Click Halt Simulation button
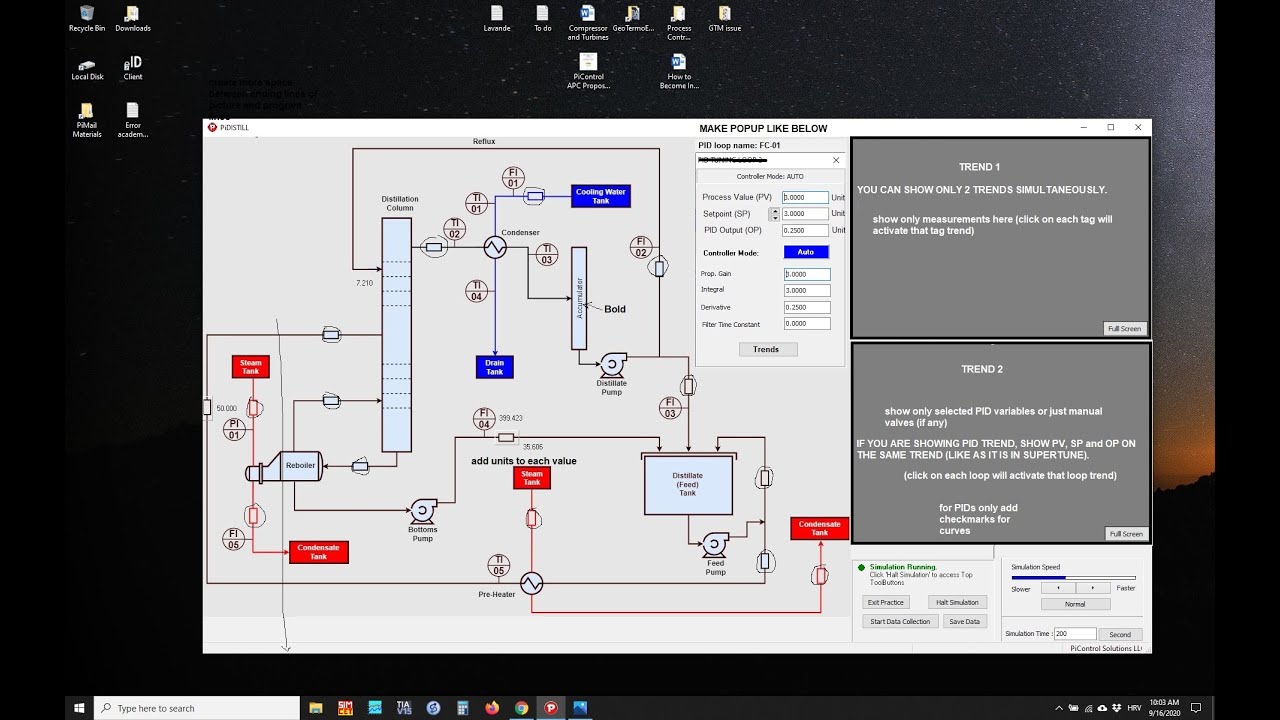This screenshot has width=1280, height=720. point(957,602)
